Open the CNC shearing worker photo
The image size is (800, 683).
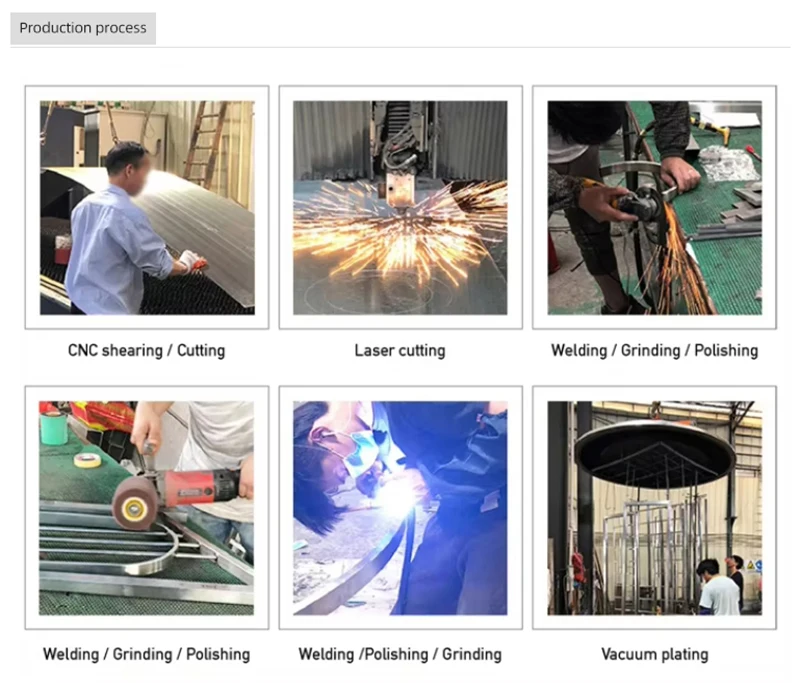point(147,207)
